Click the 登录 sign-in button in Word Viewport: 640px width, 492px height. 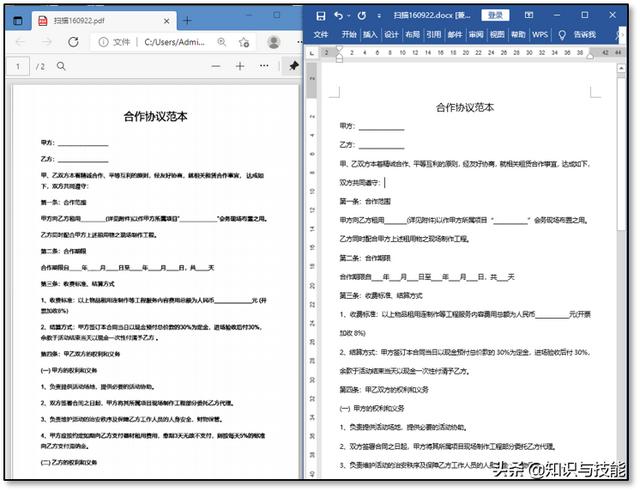495,15
